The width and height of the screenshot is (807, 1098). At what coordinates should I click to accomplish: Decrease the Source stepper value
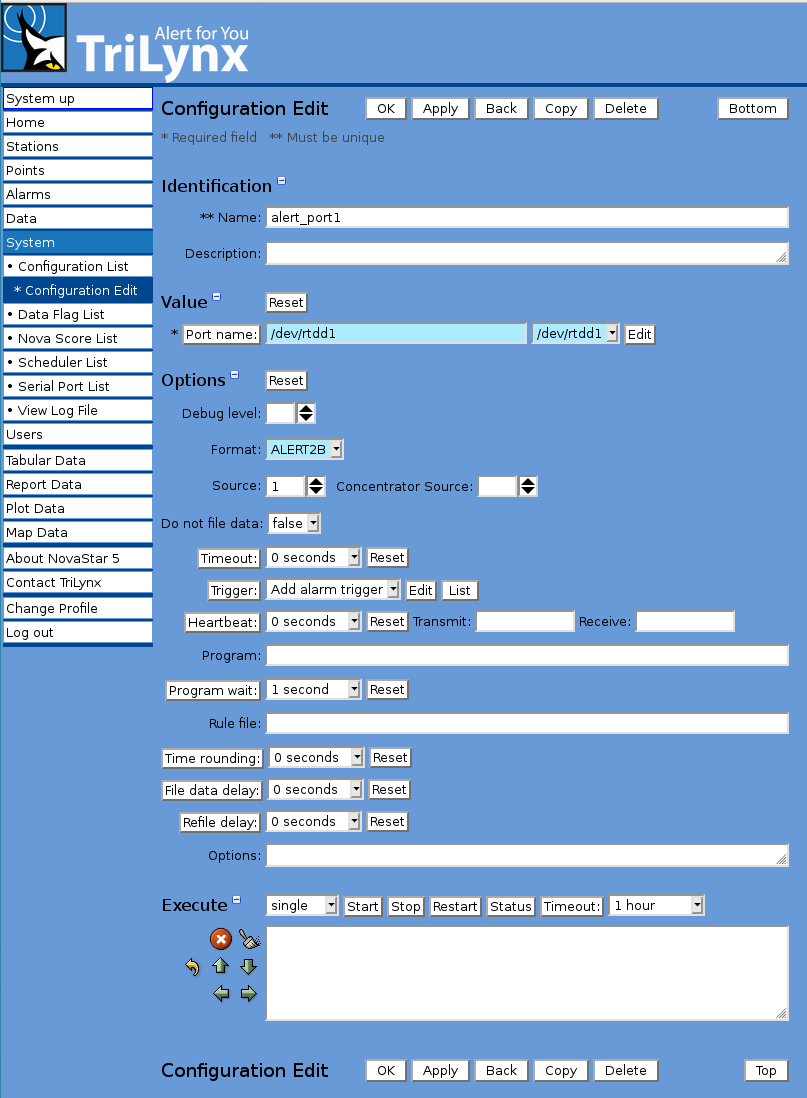pyautogui.click(x=316, y=490)
